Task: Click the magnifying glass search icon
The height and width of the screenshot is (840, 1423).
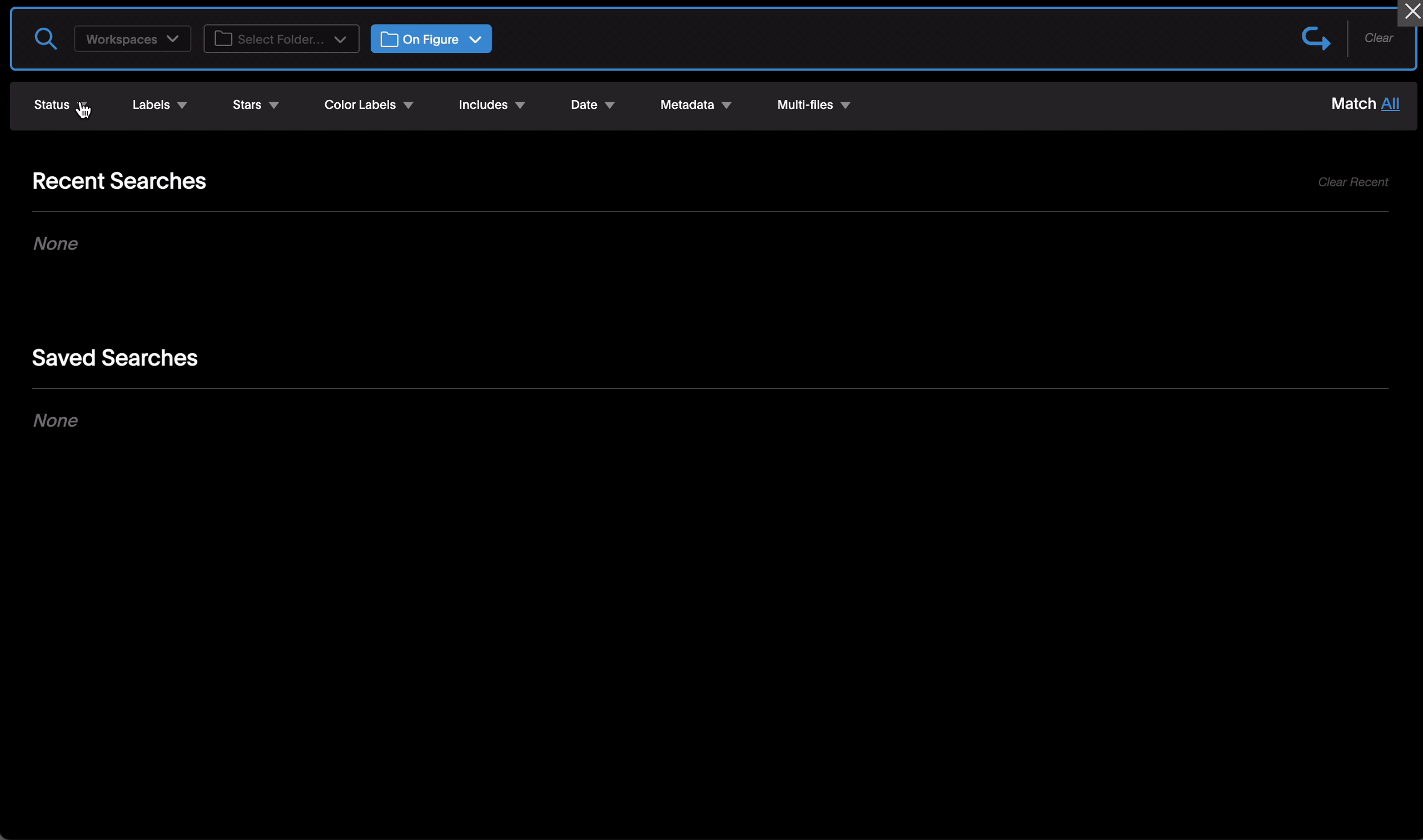Action: point(45,39)
